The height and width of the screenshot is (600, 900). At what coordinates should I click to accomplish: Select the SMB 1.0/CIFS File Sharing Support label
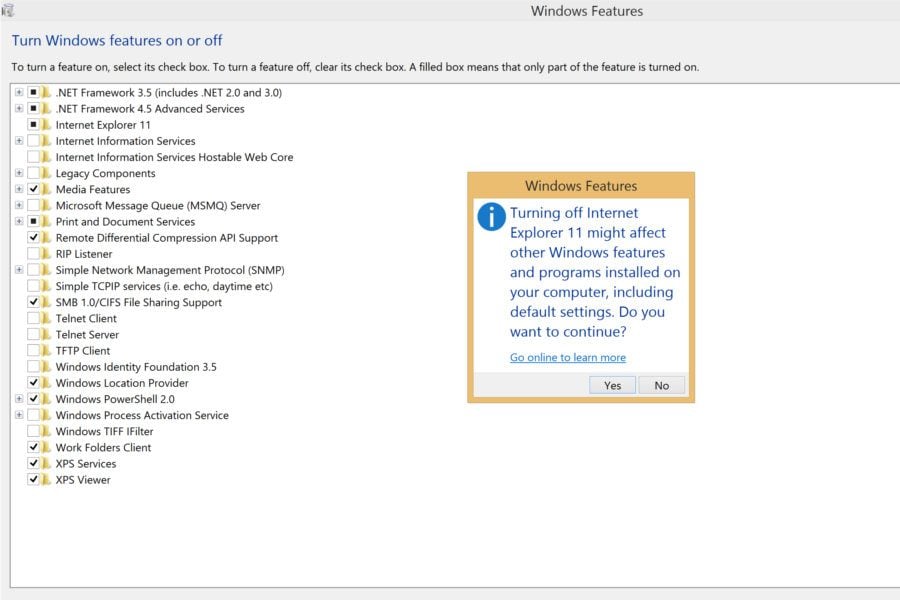pyautogui.click(x=138, y=302)
